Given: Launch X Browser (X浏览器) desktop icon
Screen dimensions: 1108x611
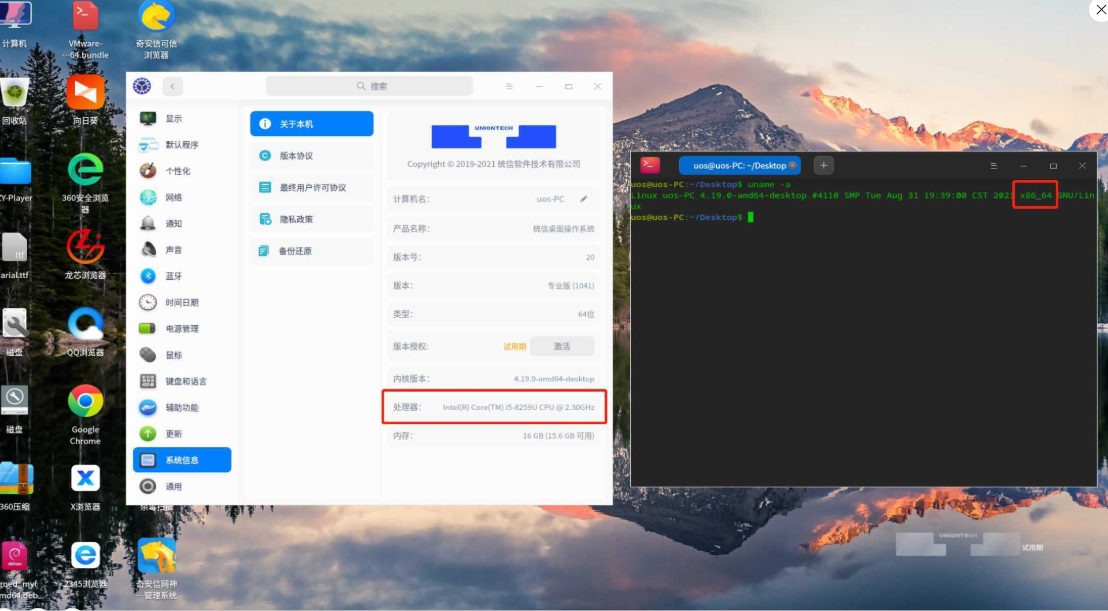Looking at the screenshot, I should coord(86,487).
